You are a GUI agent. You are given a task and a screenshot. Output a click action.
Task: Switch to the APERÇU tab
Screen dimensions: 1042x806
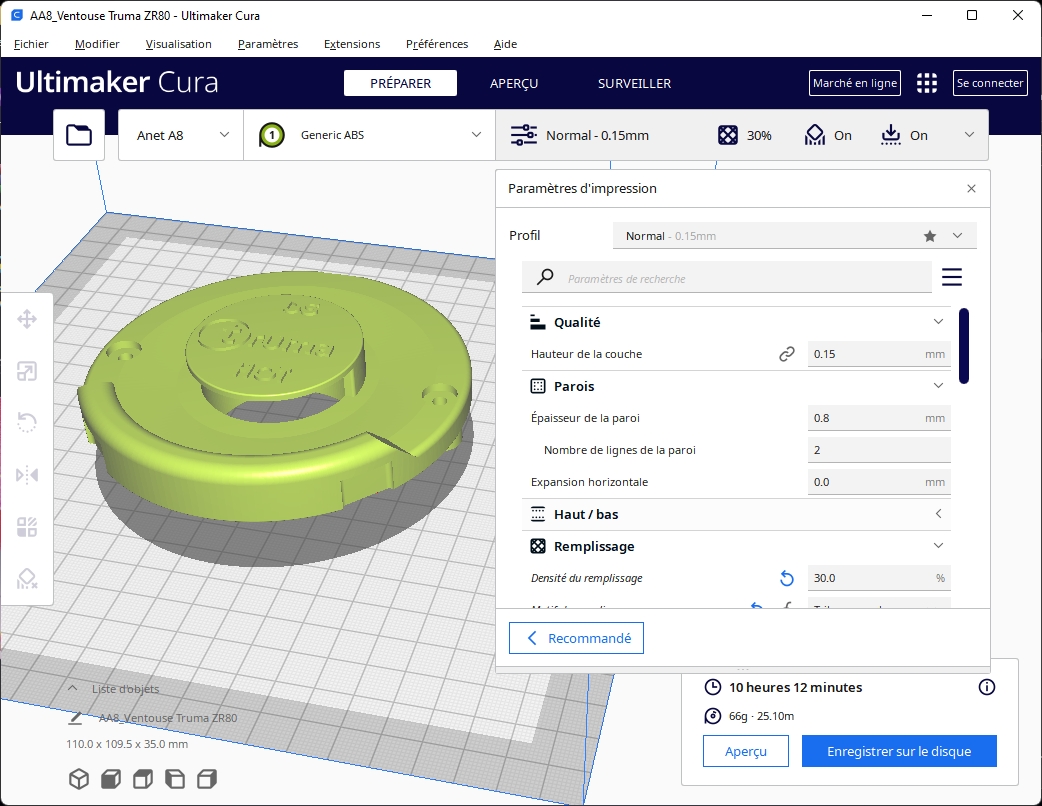point(514,83)
